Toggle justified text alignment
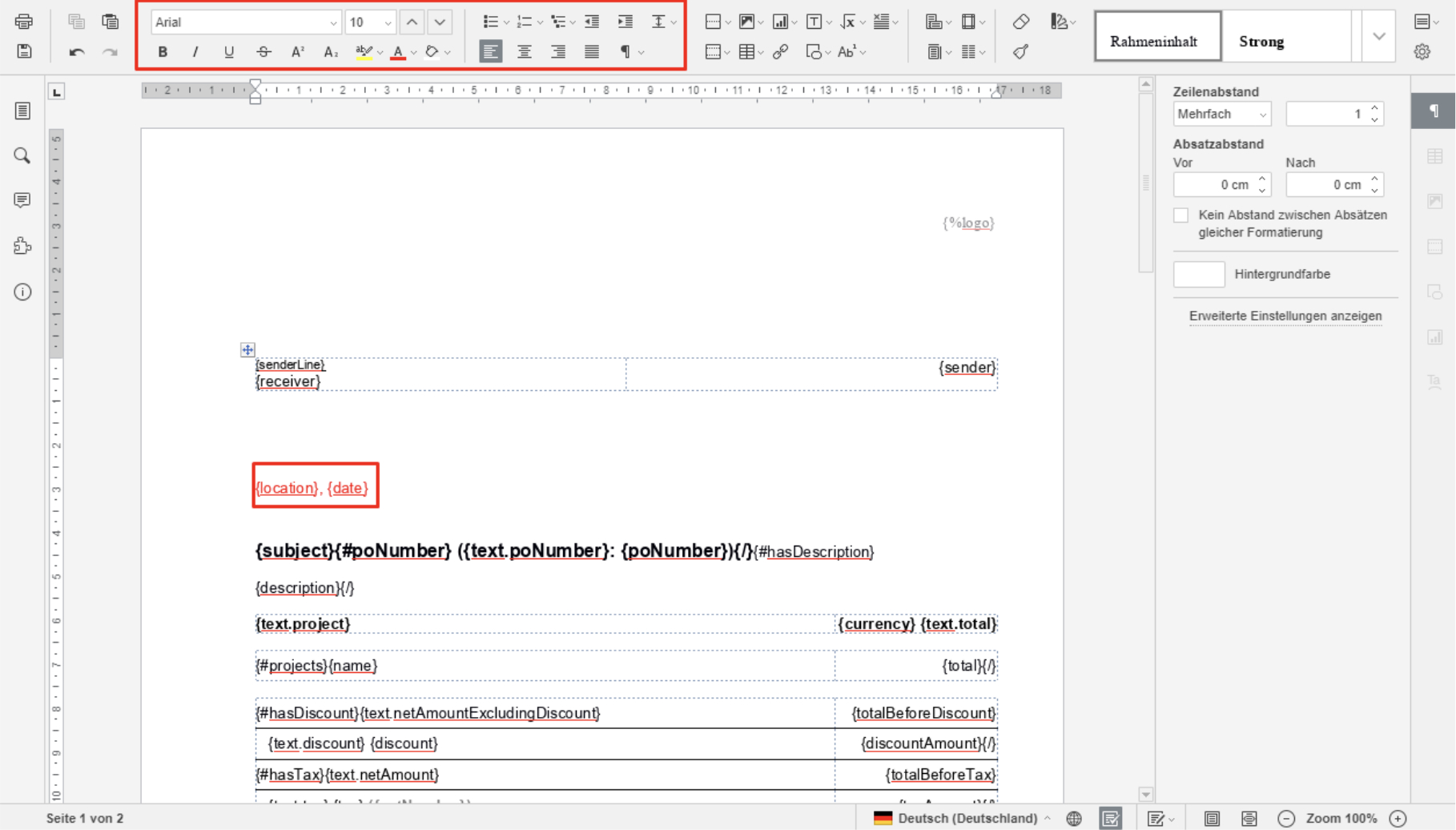1456x830 pixels. pos(592,52)
